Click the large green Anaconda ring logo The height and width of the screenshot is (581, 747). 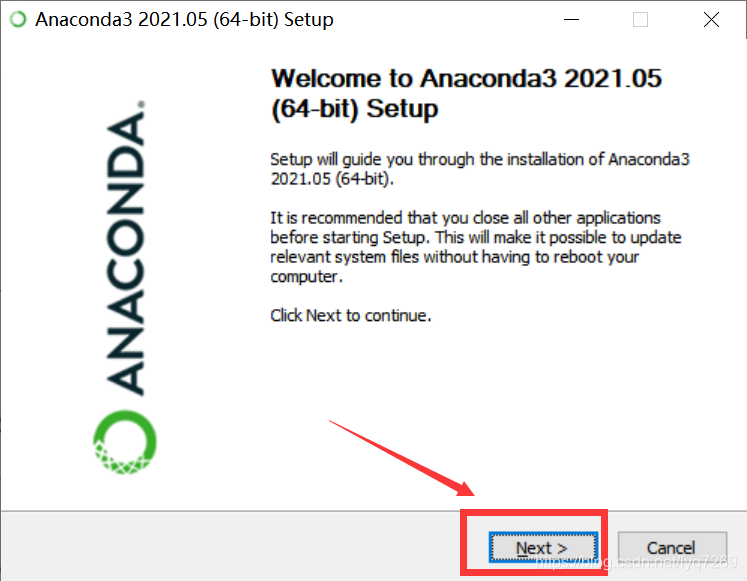point(125,442)
